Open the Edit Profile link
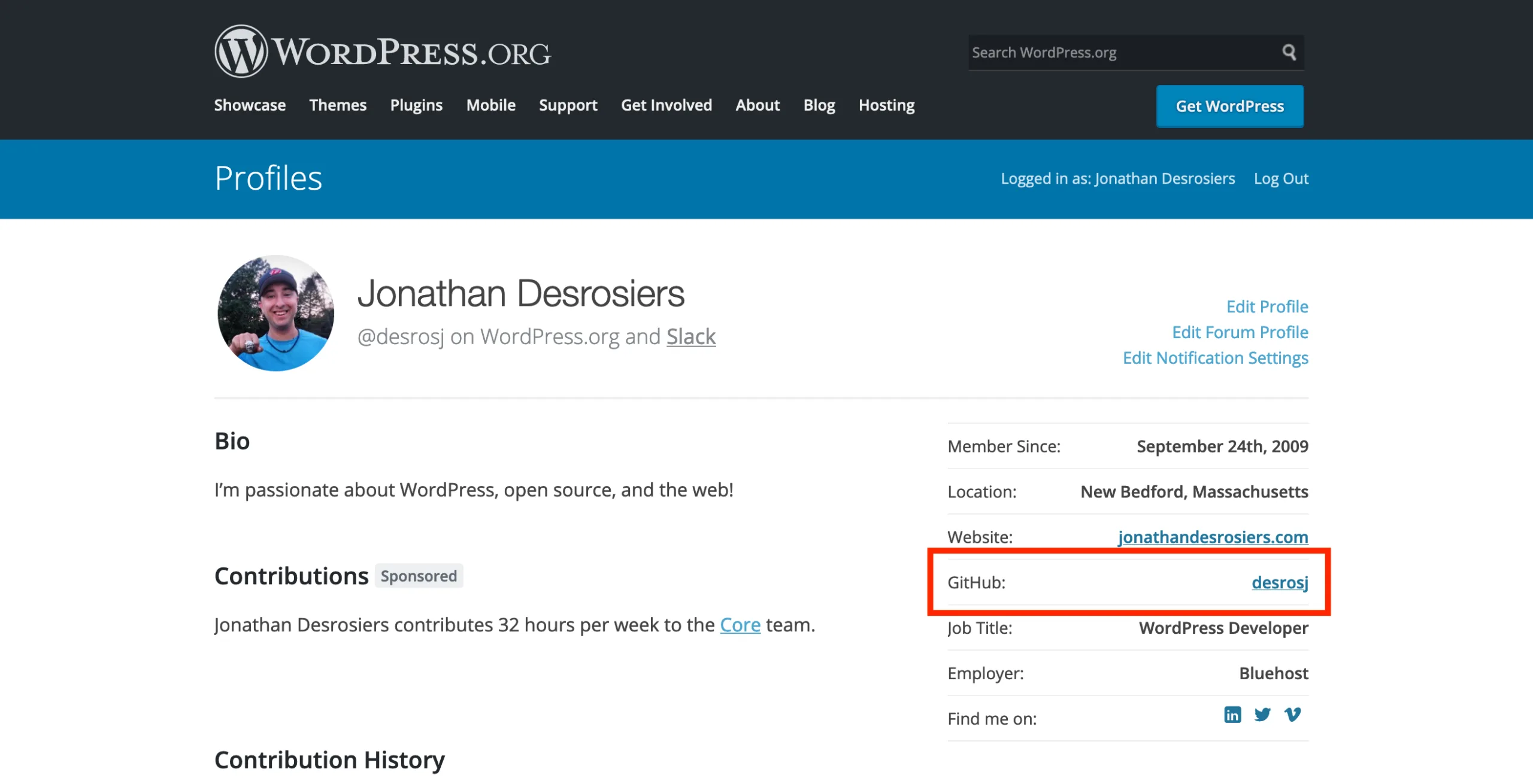Viewport: 1533px width, 784px height. (1267, 306)
